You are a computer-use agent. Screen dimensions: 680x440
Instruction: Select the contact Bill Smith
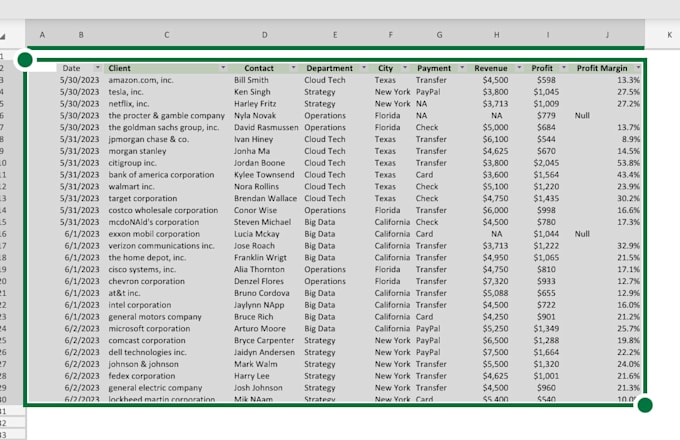[x=251, y=80]
